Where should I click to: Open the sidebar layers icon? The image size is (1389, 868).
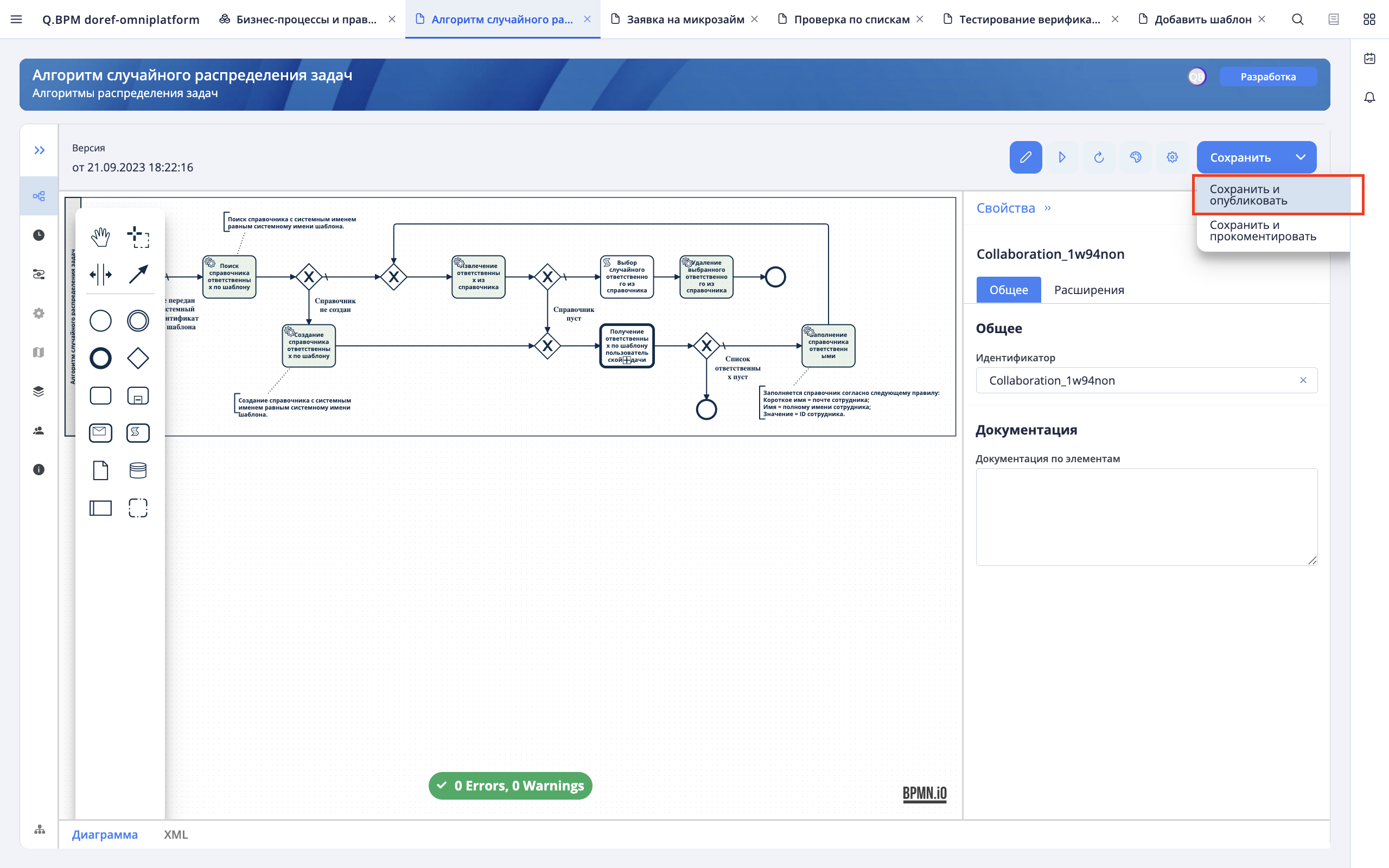39,392
